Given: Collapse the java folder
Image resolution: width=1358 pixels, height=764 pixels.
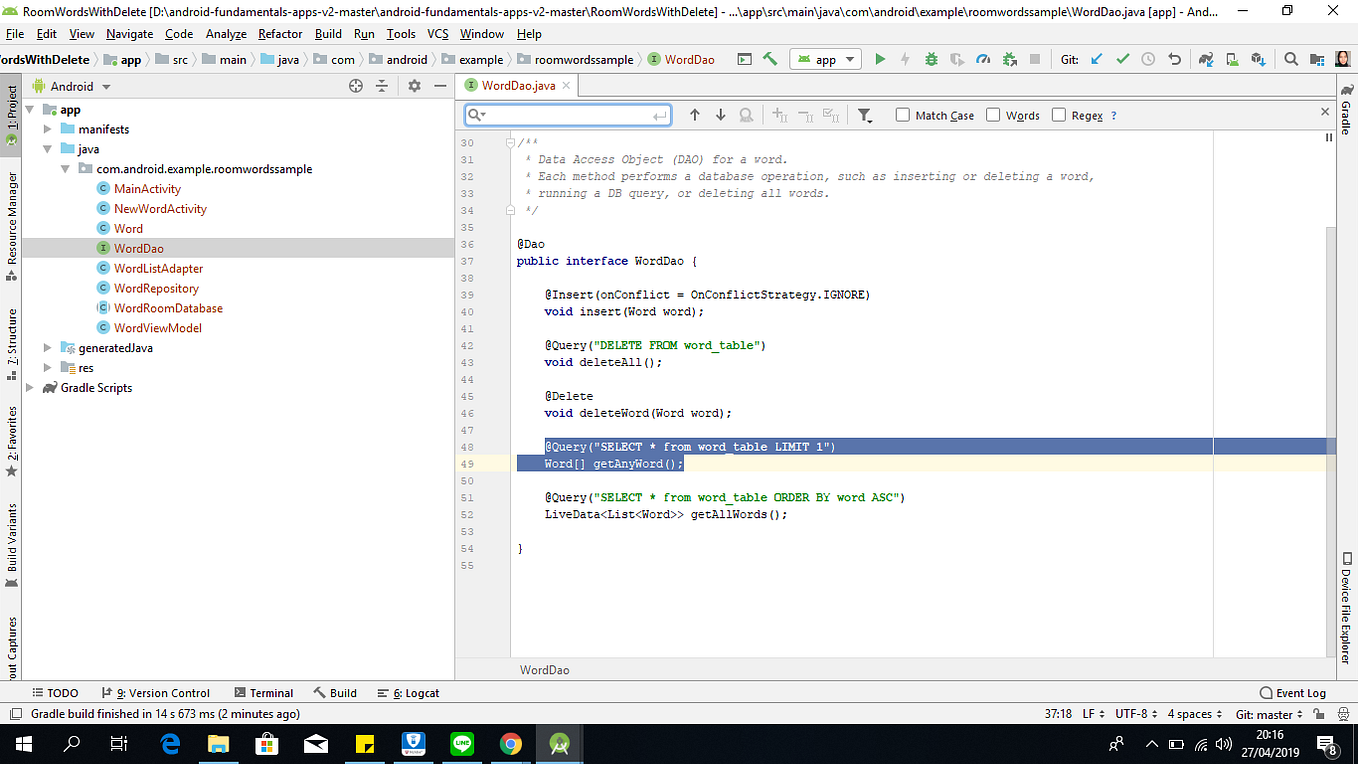Looking at the screenshot, I should [48, 149].
